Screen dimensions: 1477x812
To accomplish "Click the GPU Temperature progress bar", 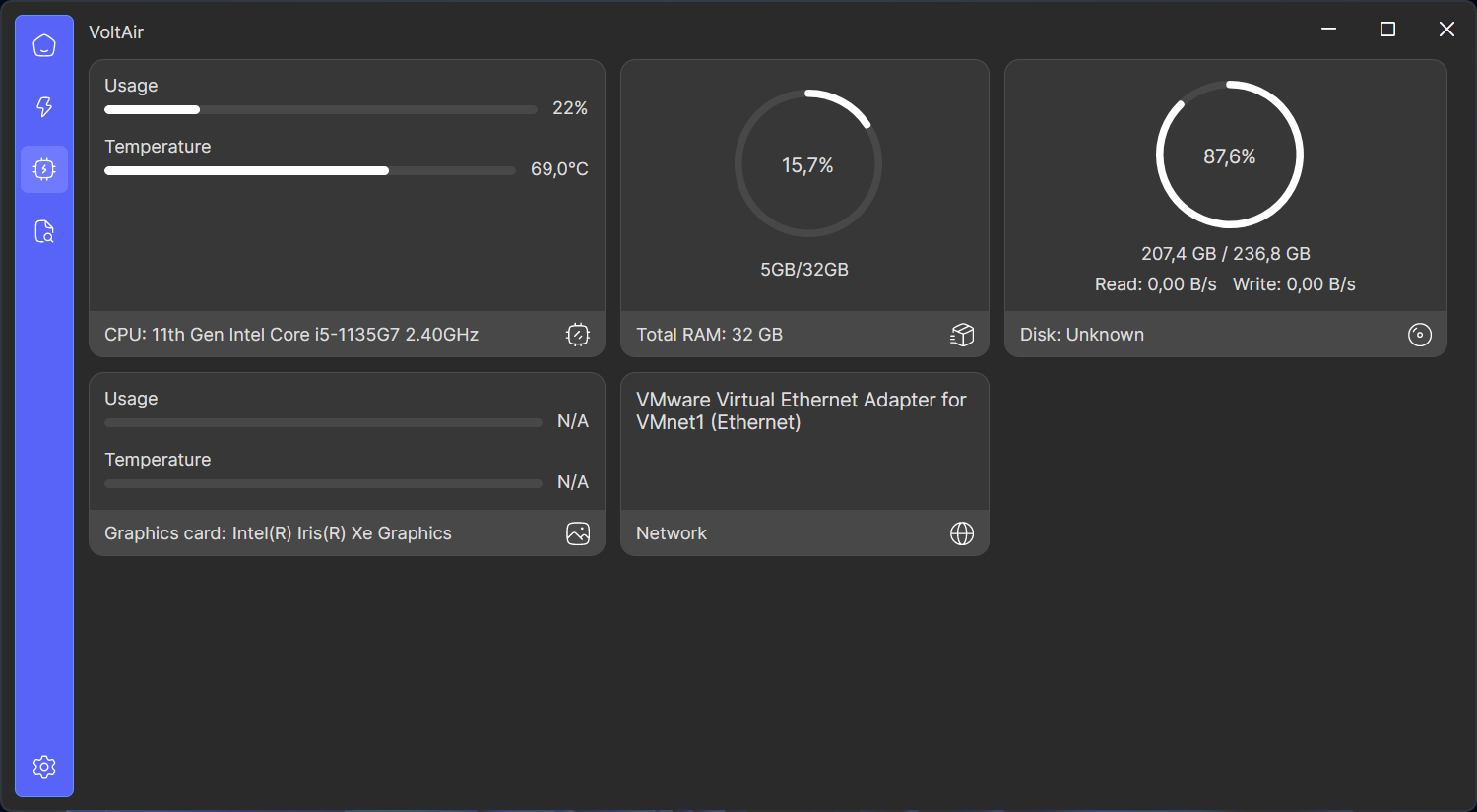I will tap(323, 483).
